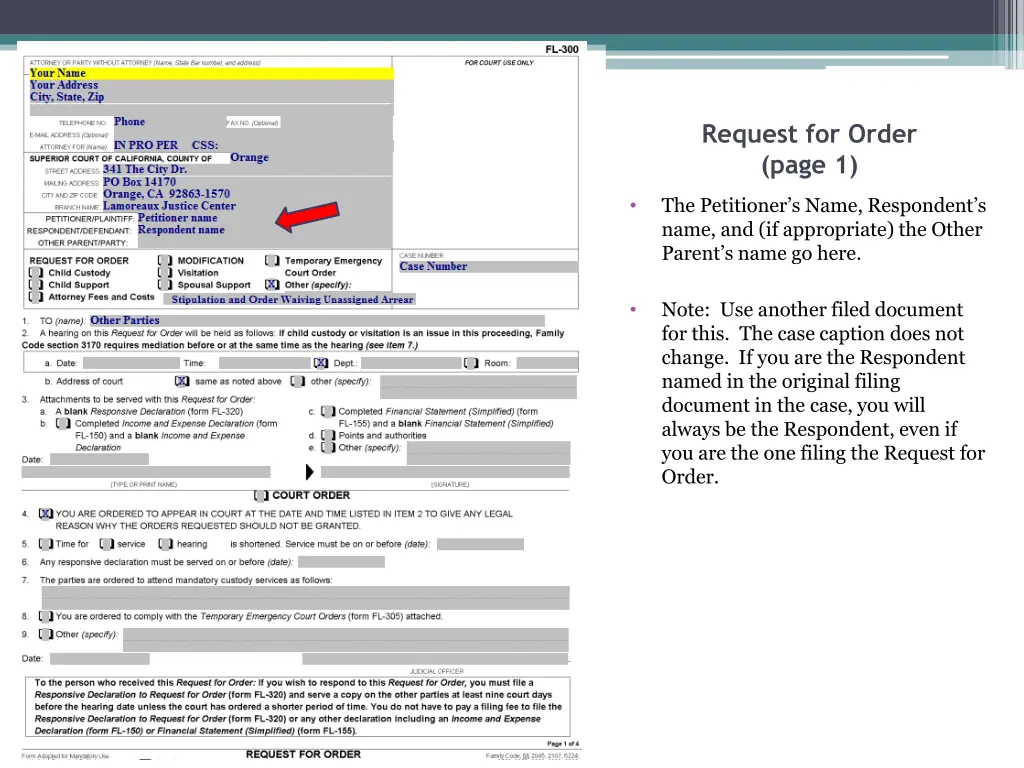1024x768 pixels.
Task: Uncheck the Dept. checkbox
Action: click(321, 363)
